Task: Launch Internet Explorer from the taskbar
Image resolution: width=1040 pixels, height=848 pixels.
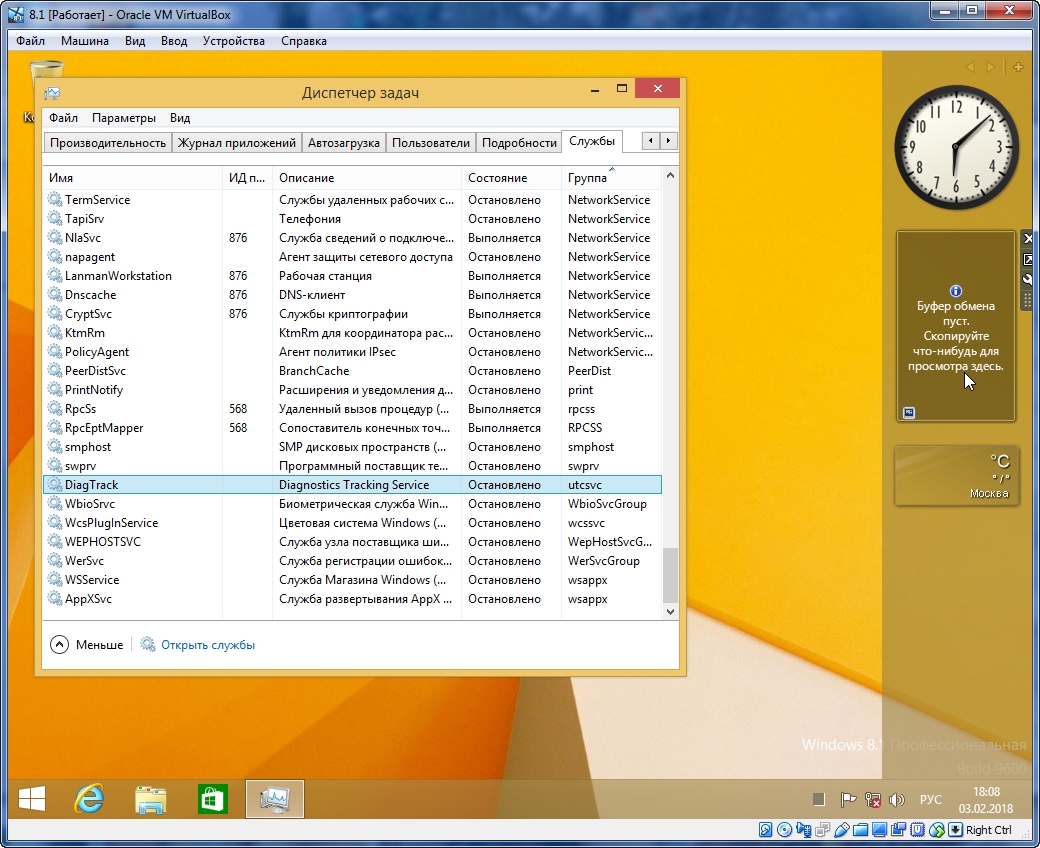Action: point(89,799)
